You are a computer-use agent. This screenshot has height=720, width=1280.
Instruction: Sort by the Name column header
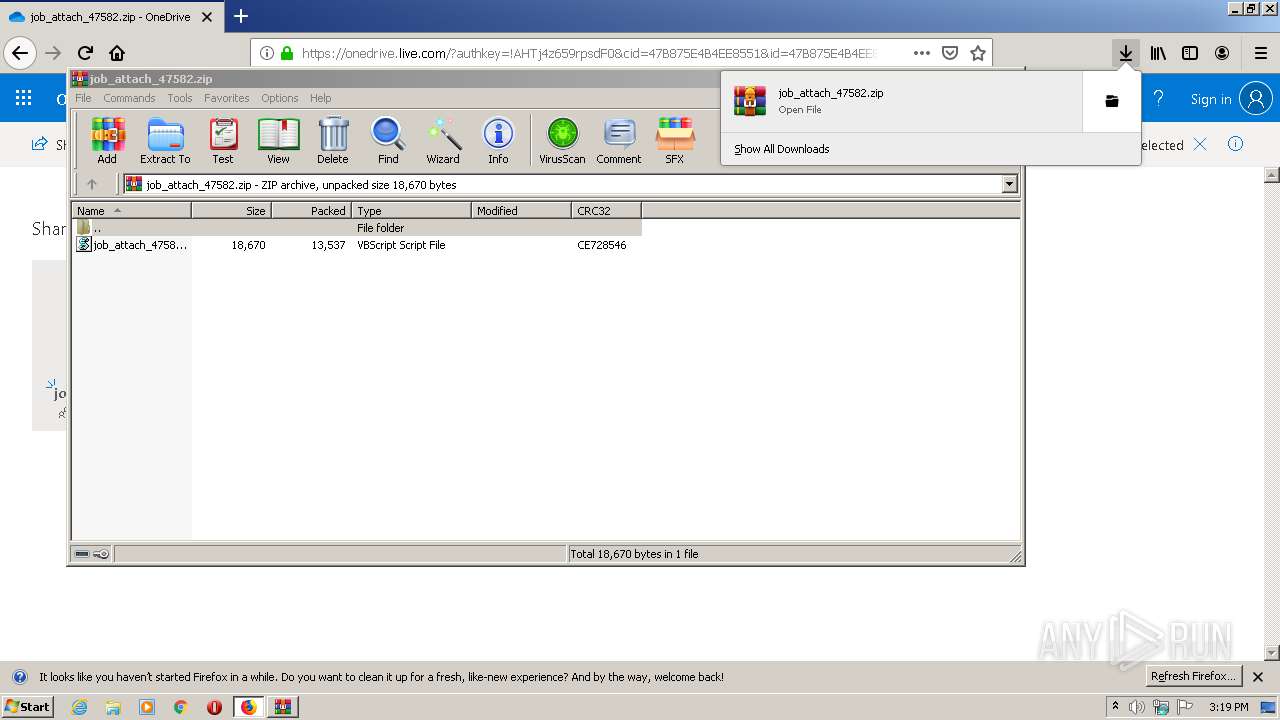click(x=131, y=210)
